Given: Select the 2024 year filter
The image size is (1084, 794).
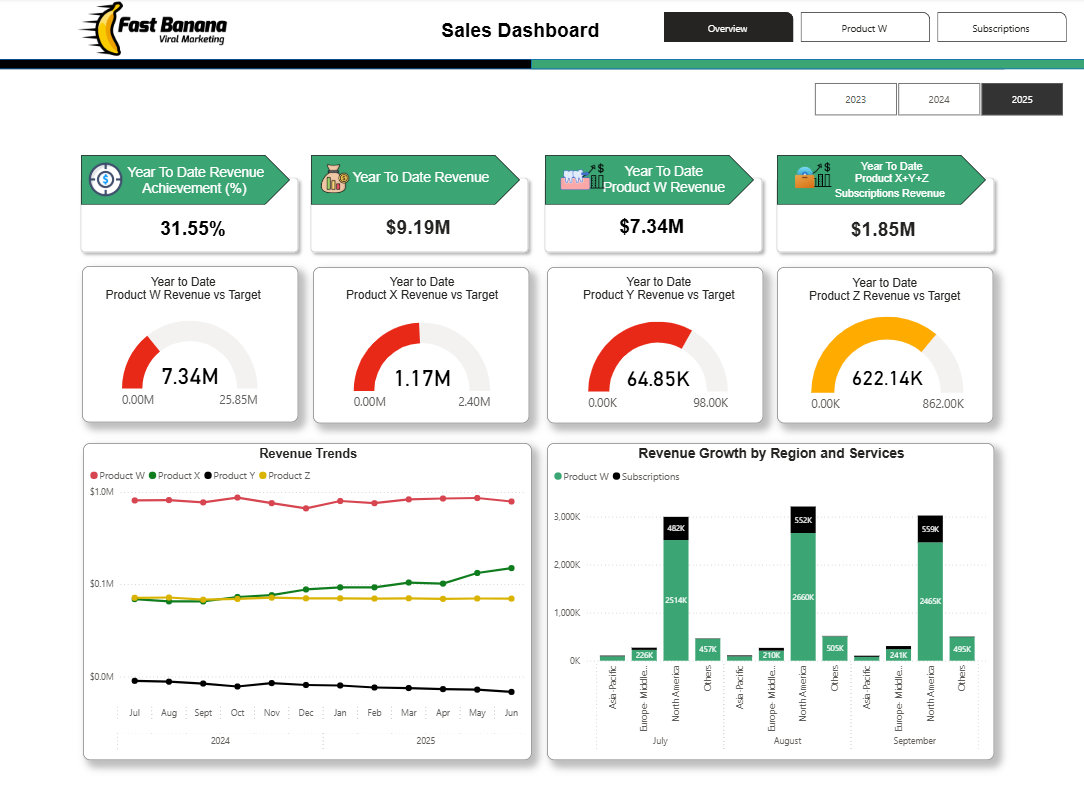Looking at the screenshot, I should pyautogui.click(x=938, y=100).
